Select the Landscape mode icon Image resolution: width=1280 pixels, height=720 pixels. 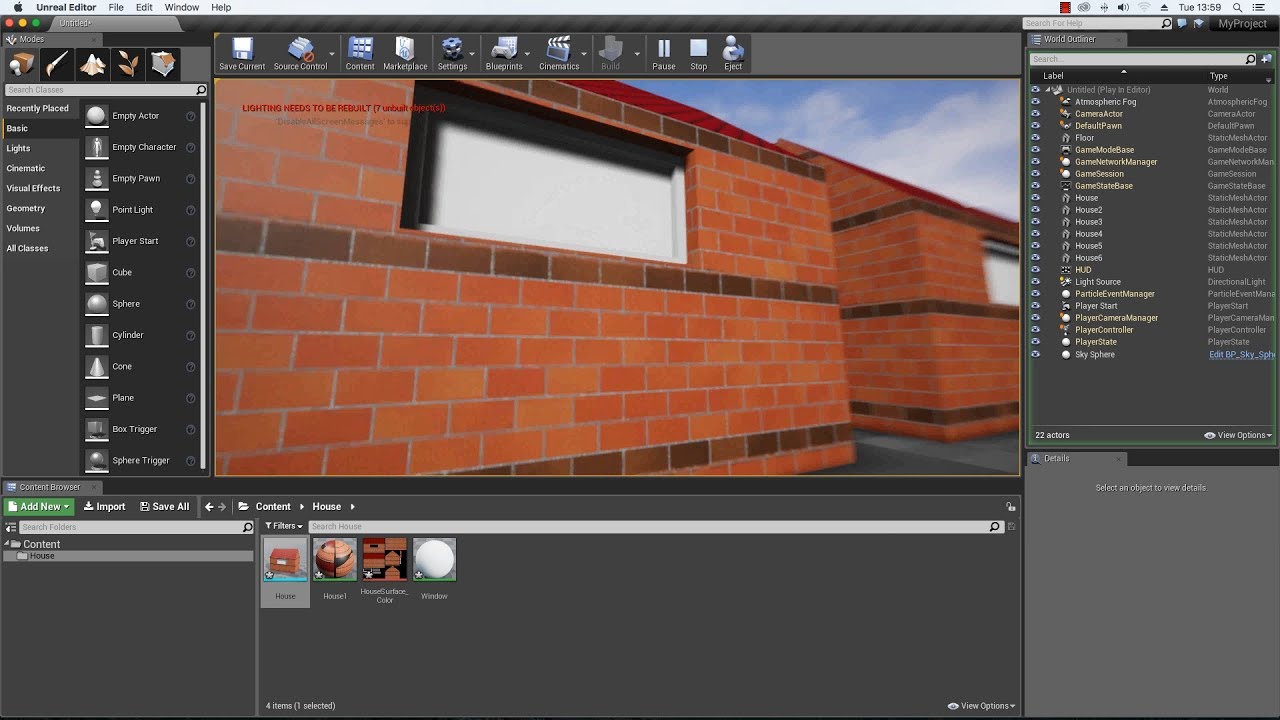tap(93, 65)
